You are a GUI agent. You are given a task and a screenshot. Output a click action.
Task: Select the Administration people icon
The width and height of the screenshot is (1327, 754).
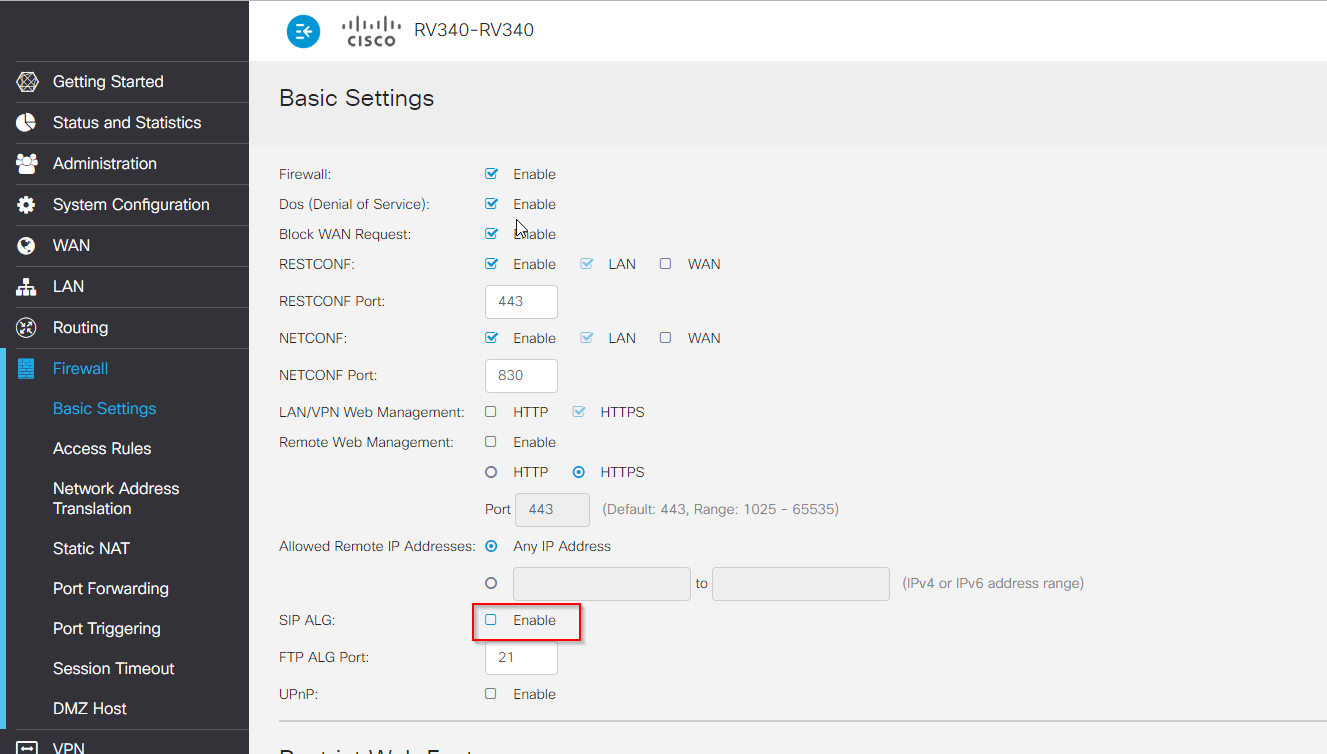click(x=27, y=163)
